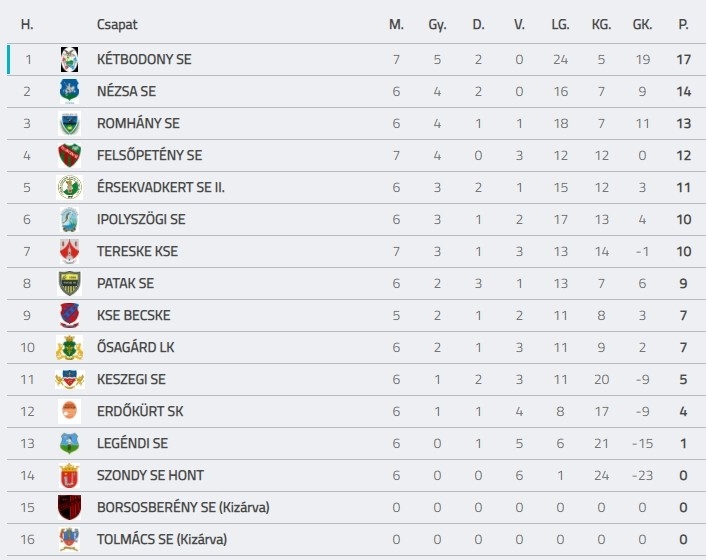Viewport: 706px width, 560px height.
Task: Click the Szondy SE Hont crest
Action: [69, 475]
